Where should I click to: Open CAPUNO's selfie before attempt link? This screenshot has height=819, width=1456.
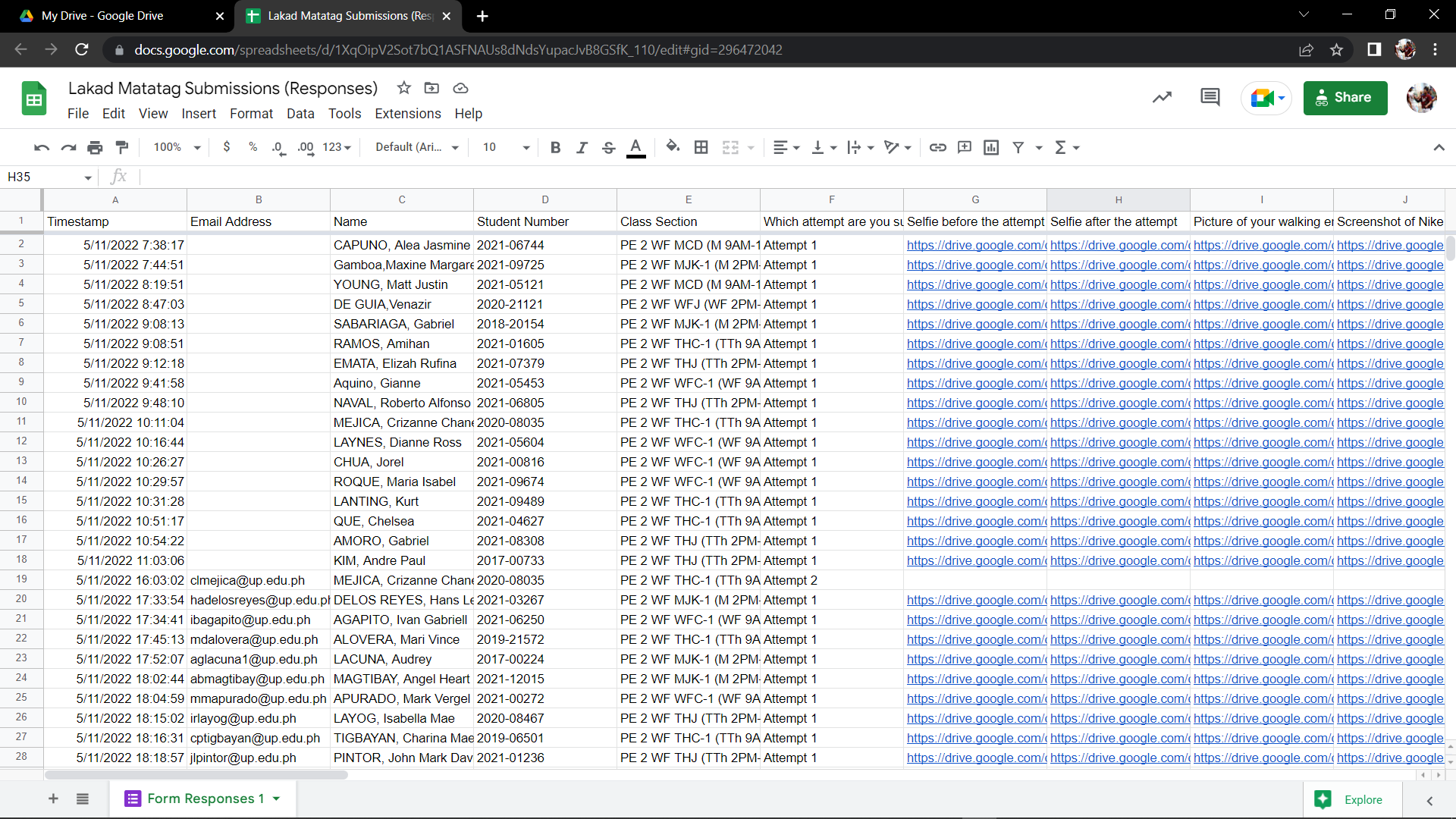click(x=975, y=245)
